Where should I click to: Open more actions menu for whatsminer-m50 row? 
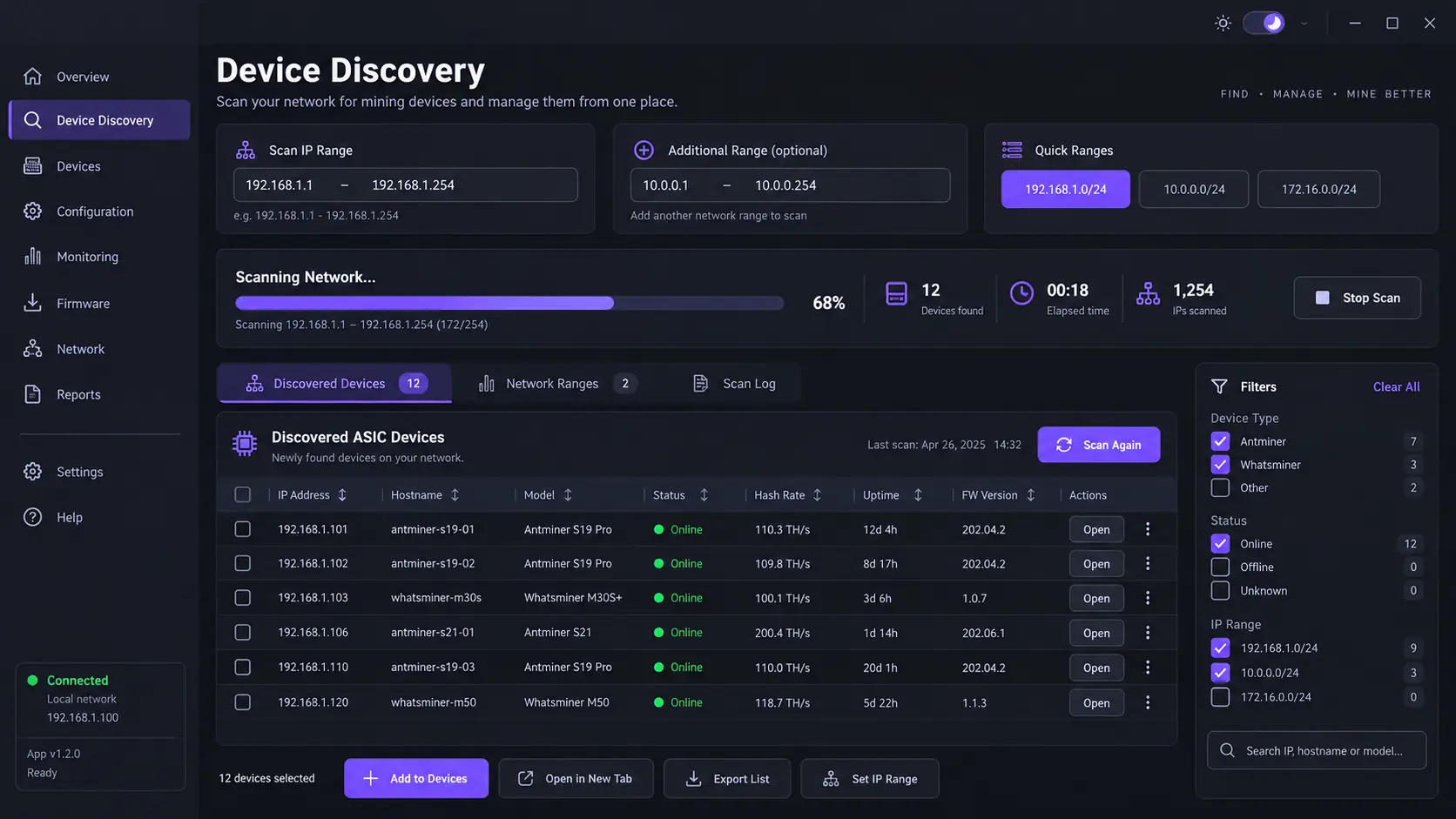(x=1148, y=702)
